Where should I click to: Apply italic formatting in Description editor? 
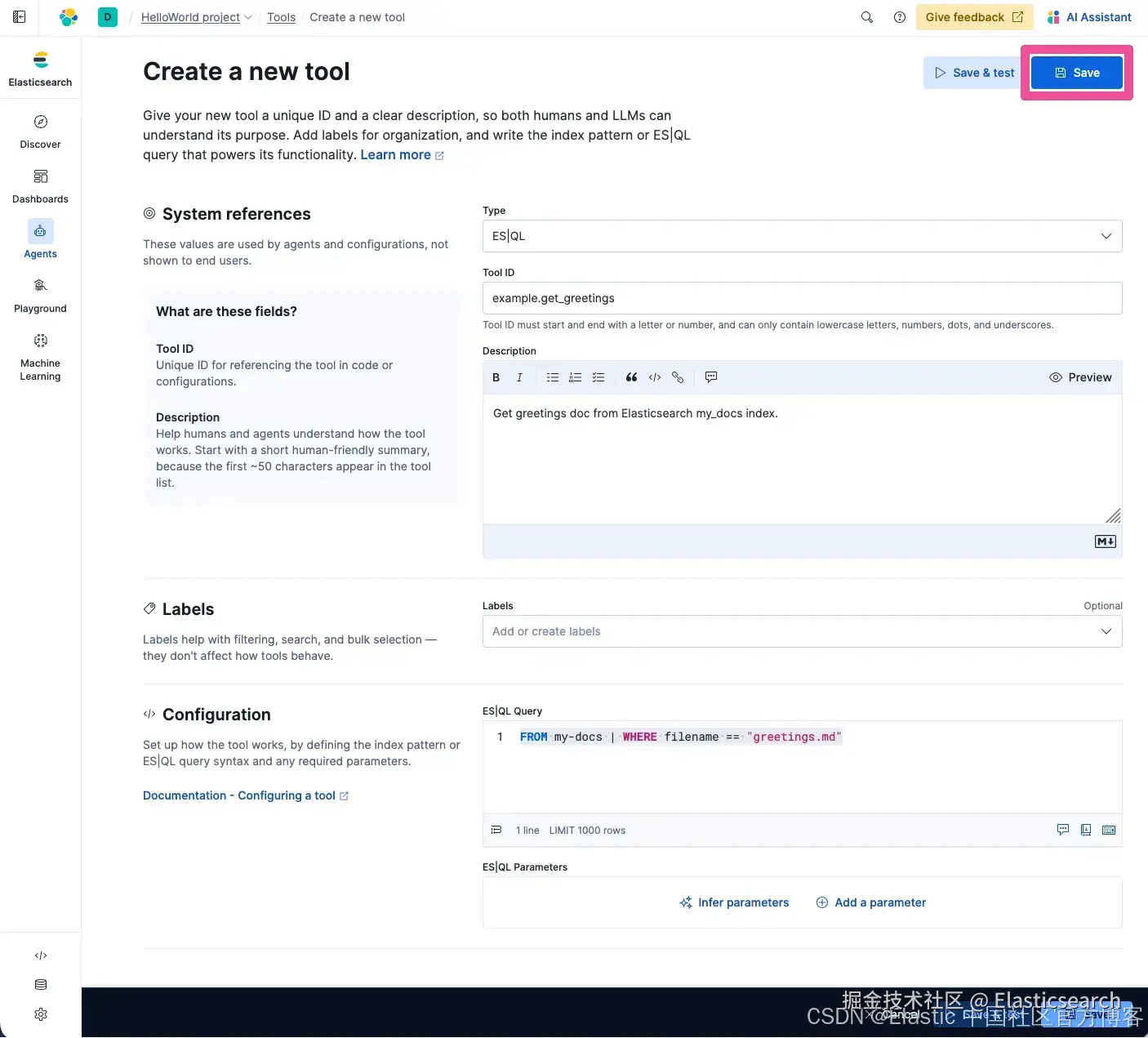[519, 377]
